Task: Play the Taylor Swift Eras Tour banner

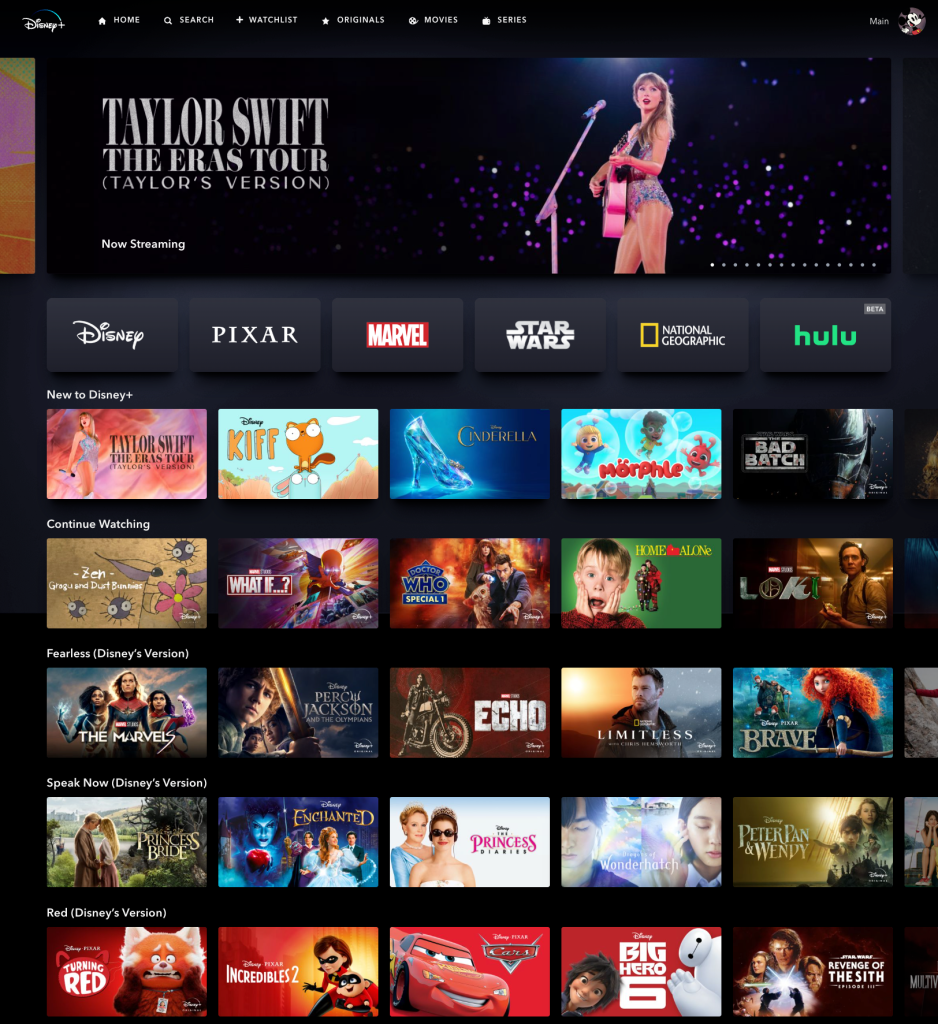Action: pyautogui.click(x=468, y=165)
